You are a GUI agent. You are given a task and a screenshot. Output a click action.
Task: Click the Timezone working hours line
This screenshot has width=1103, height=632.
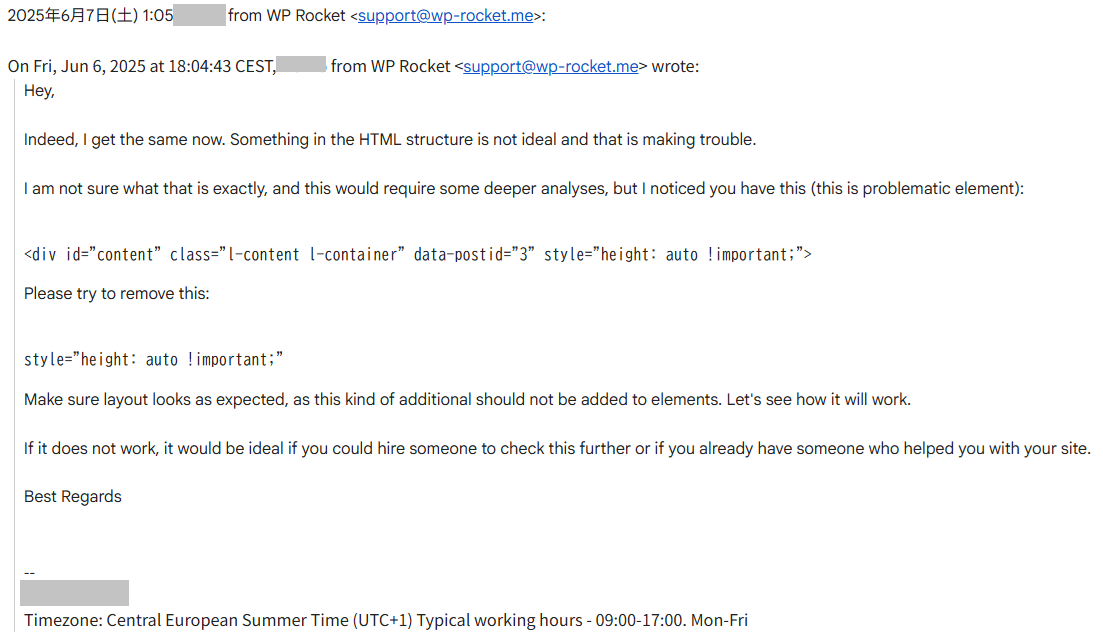tap(385, 620)
